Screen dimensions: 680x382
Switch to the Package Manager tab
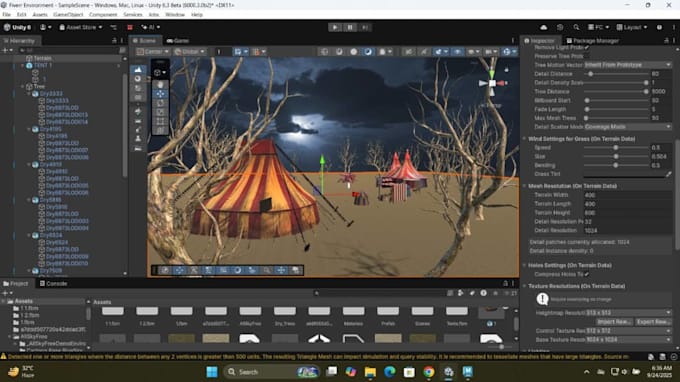[592, 40]
